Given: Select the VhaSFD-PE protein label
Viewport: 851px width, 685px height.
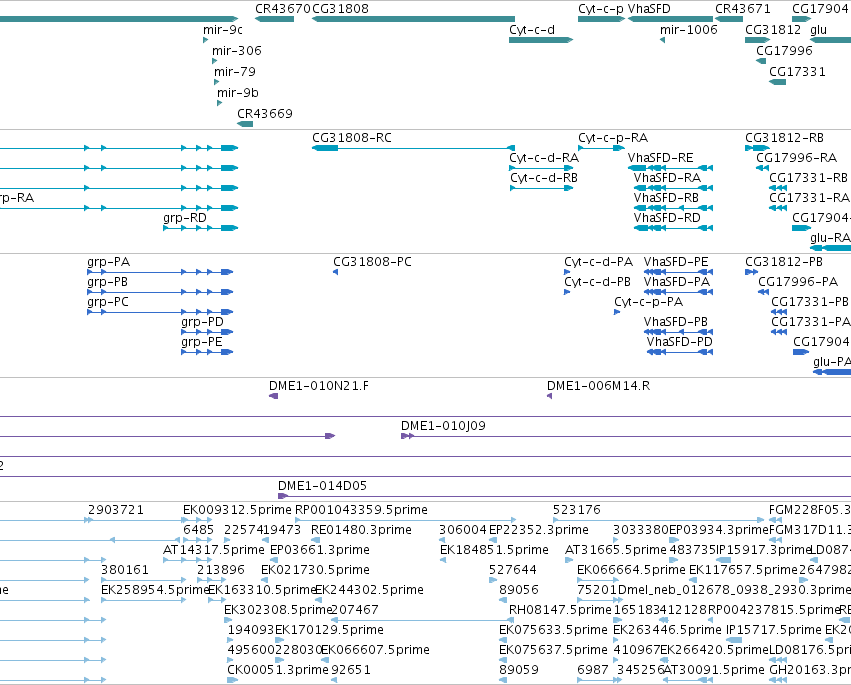Looking at the screenshot, I should [676, 262].
